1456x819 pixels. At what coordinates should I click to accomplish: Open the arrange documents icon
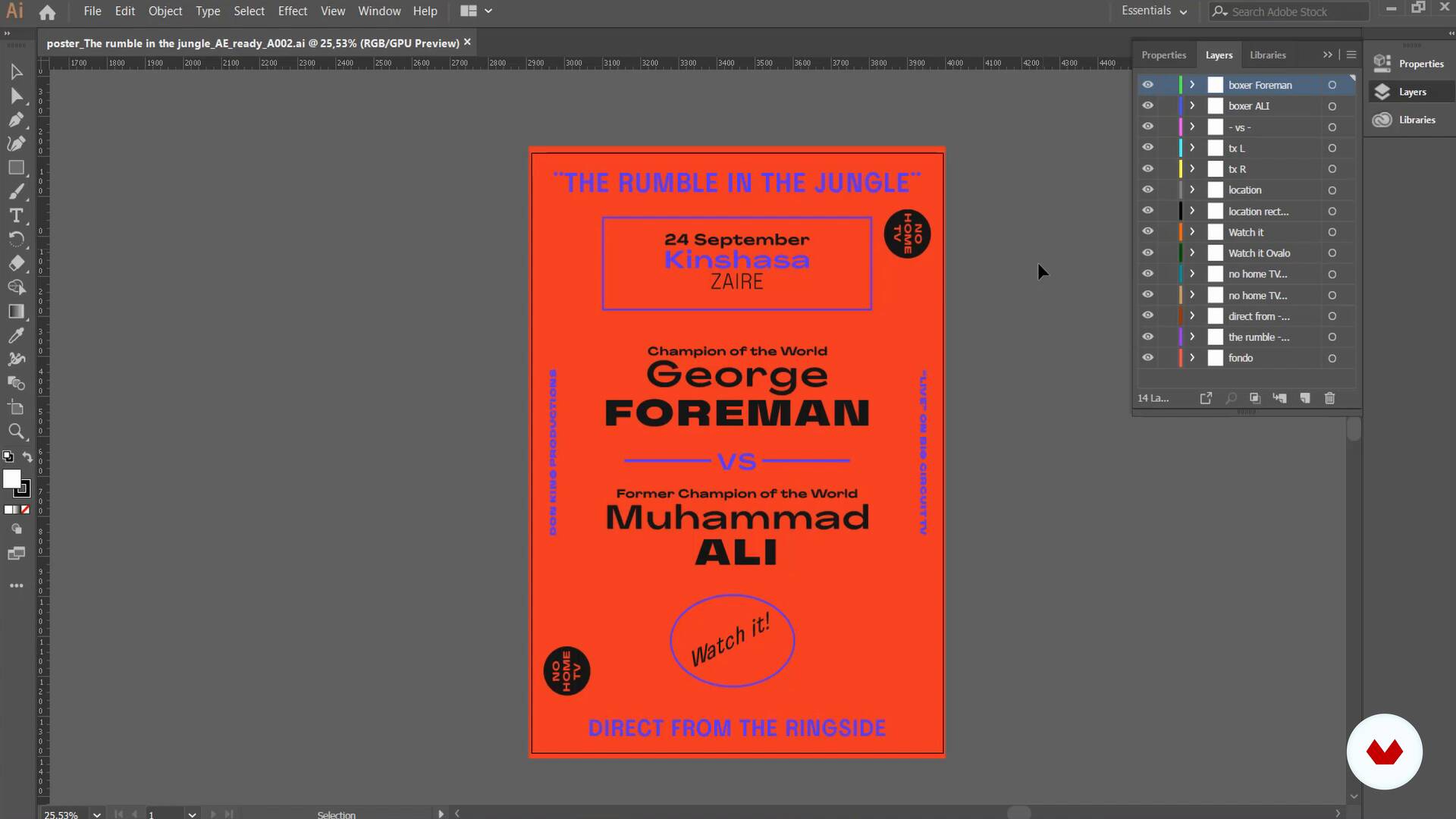476,11
